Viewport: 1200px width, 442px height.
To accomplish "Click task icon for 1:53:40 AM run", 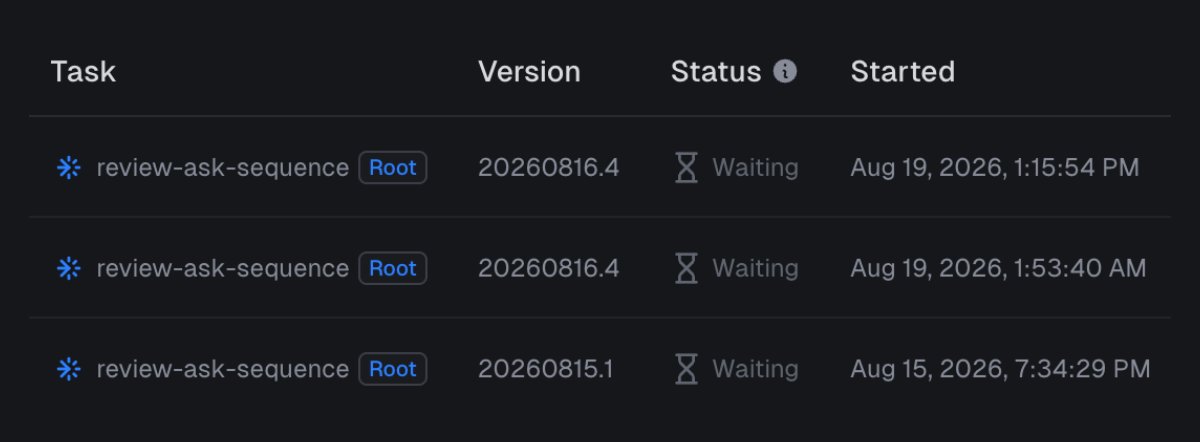I will 68,268.
